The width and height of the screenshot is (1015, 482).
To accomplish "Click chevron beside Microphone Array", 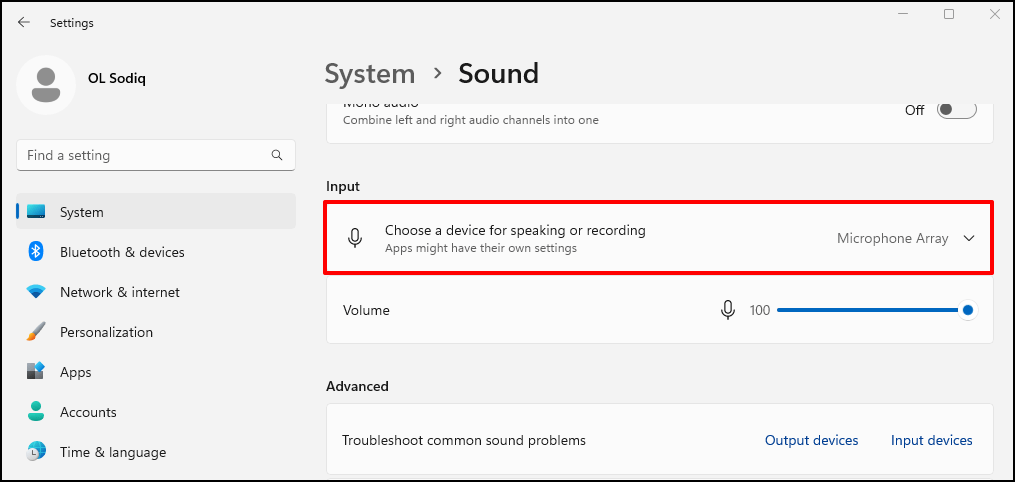I will [969, 238].
